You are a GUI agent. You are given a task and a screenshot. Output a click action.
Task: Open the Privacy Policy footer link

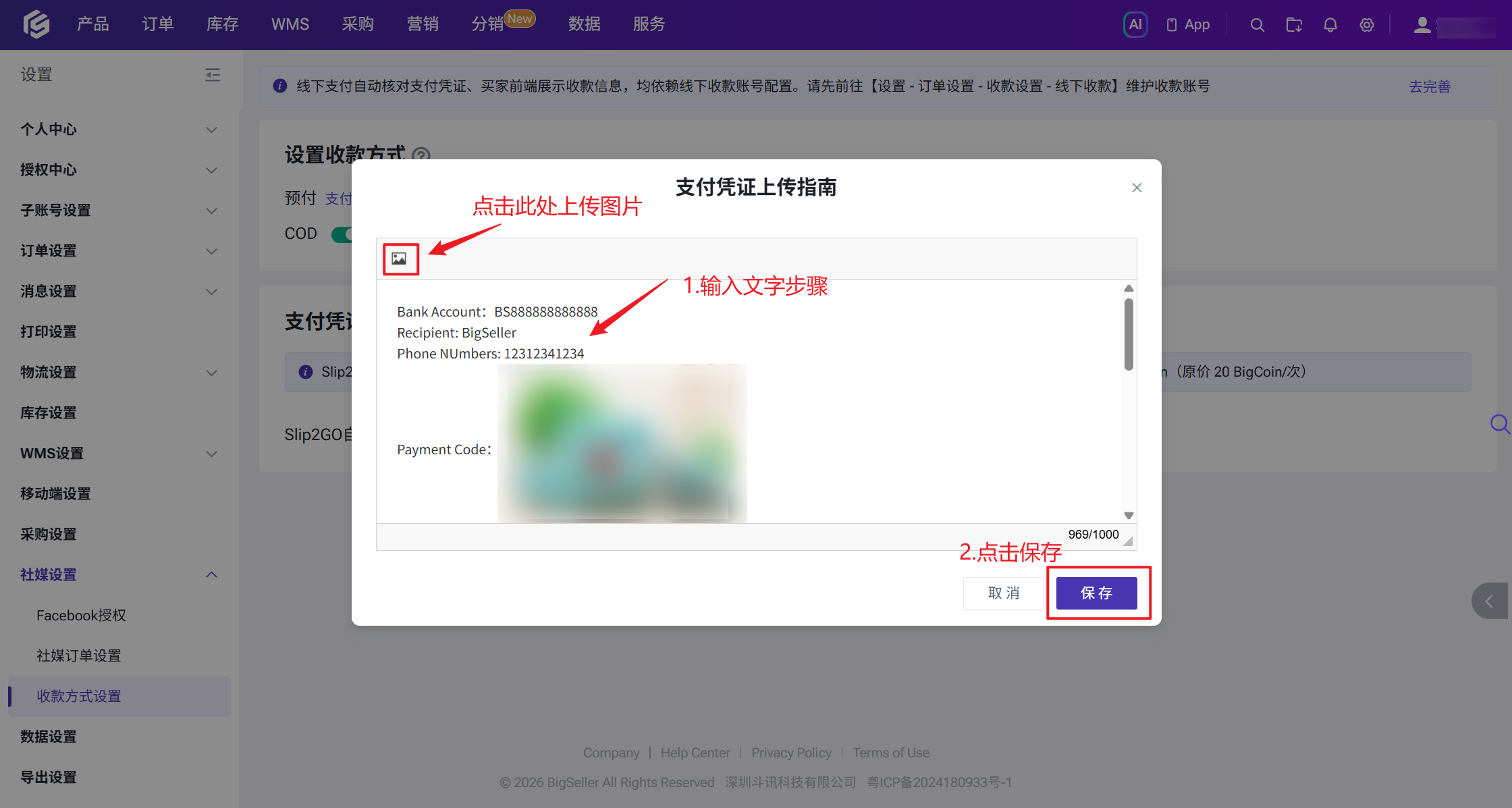[x=792, y=753]
